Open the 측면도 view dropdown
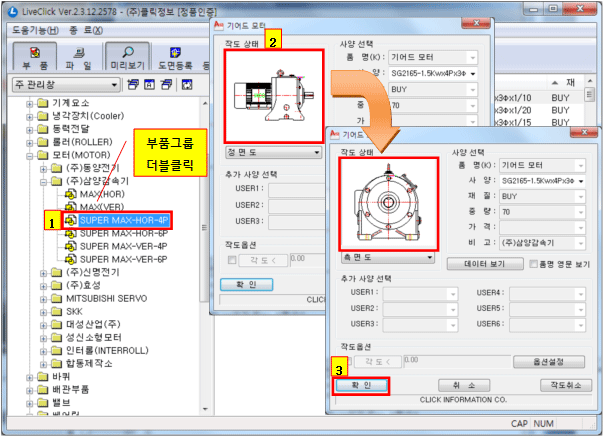Viewport: 603px width, 436px height. click(x=388, y=258)
